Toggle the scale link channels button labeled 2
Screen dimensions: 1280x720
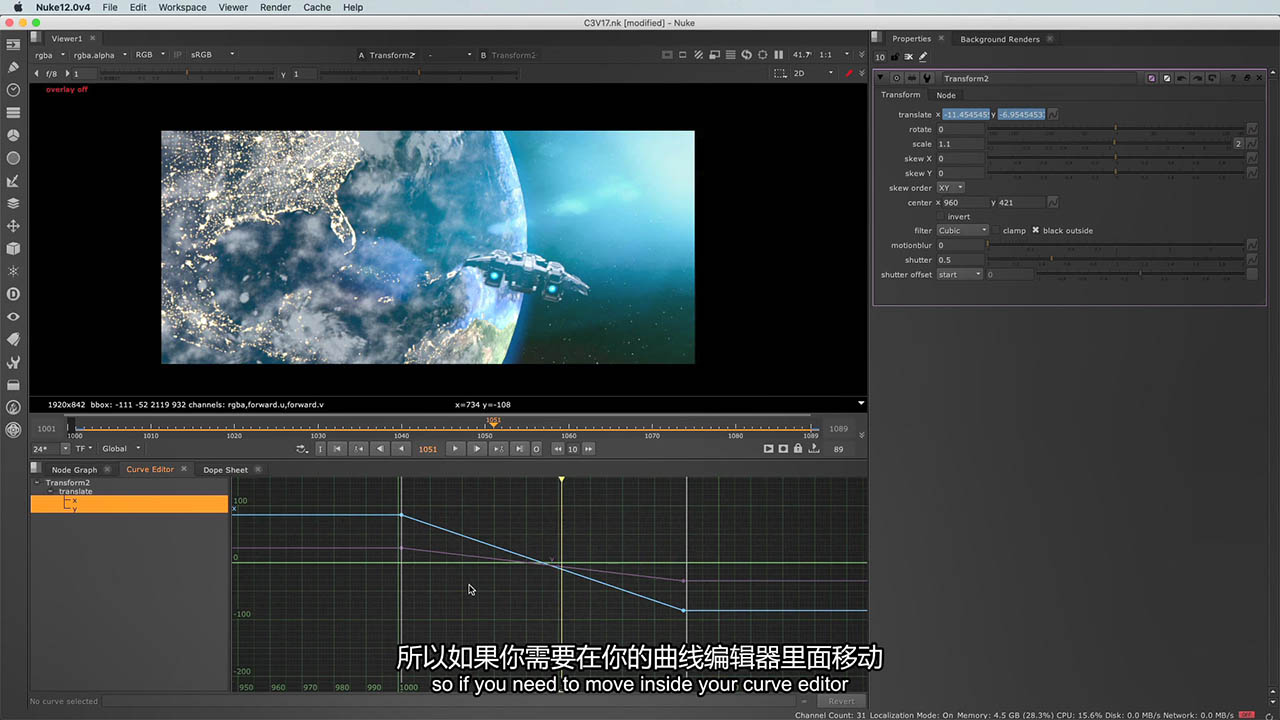(x=1238, y=144)
